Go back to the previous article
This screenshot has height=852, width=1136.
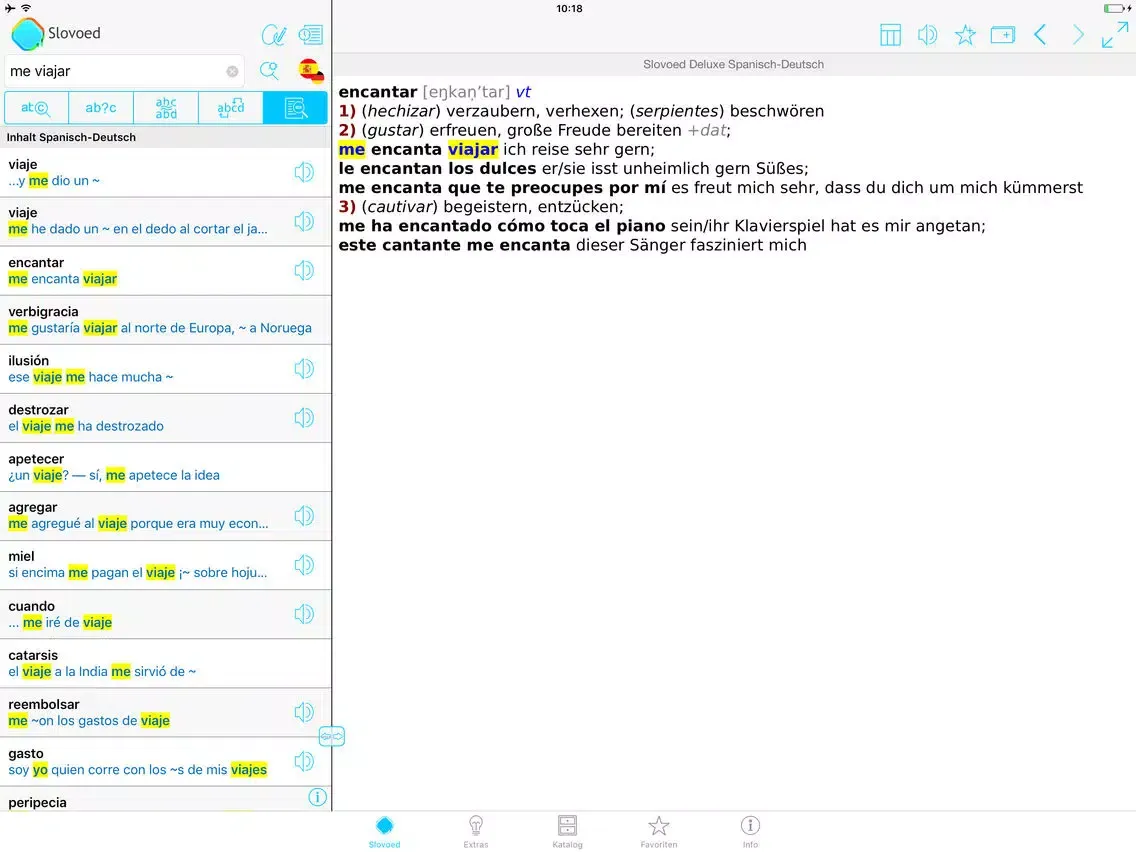click(1040, 35)
